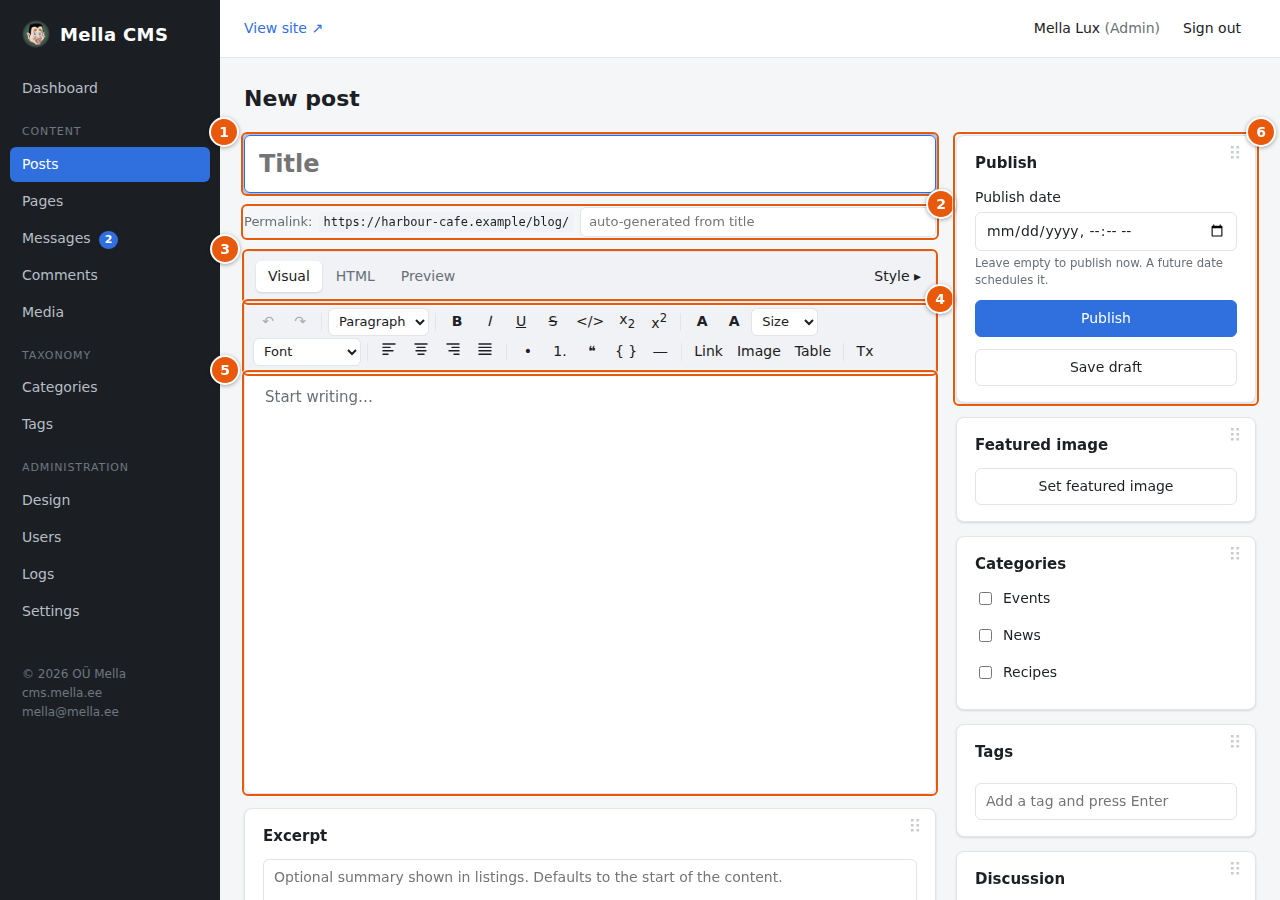Screen dimensions: 1280x900
Task: Toggle bold formatting in the editor toolbar
Action: pyautogui.click(x=457, y=321)
